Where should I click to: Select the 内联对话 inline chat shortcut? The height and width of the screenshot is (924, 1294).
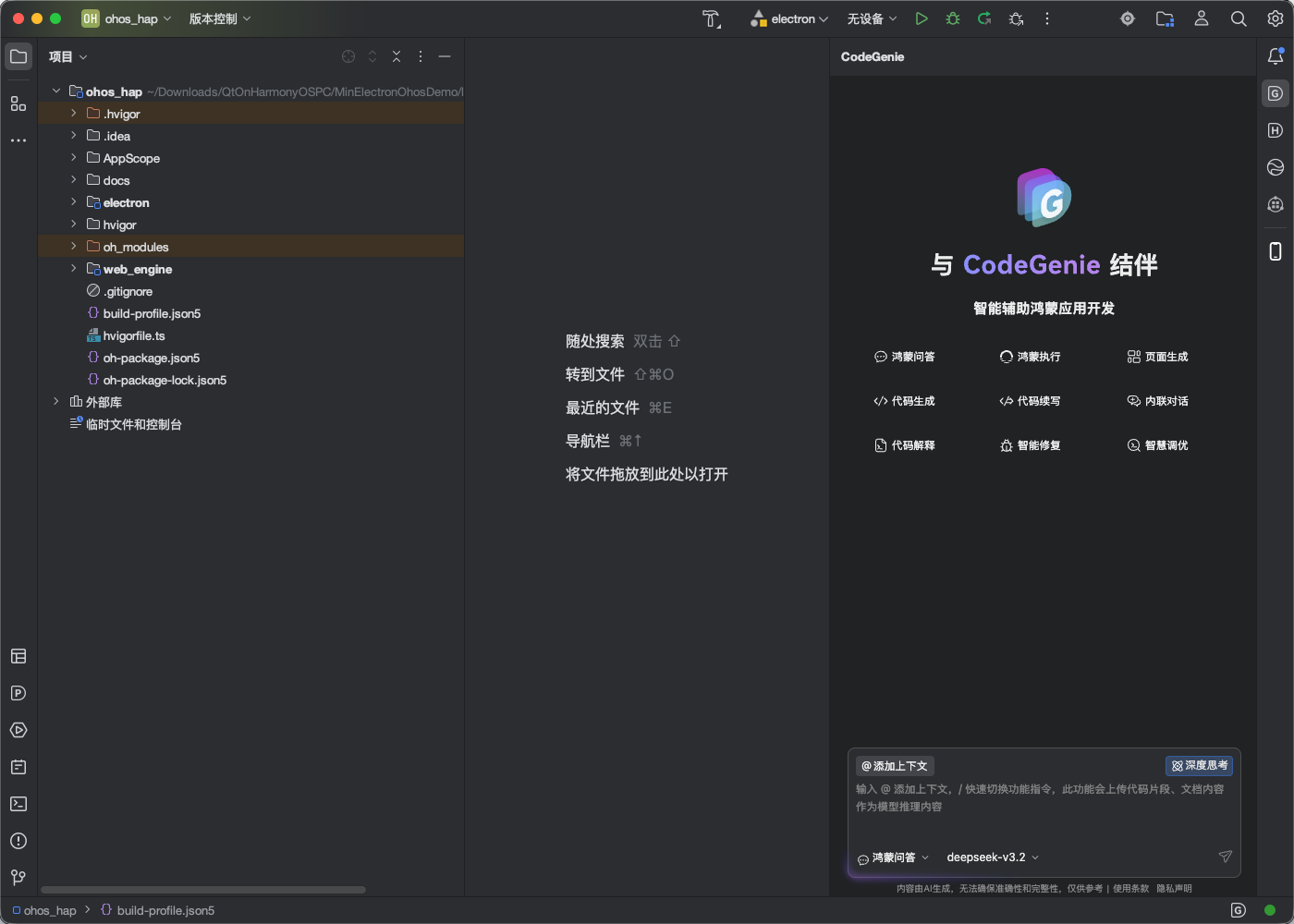[x=1157, y=401]
